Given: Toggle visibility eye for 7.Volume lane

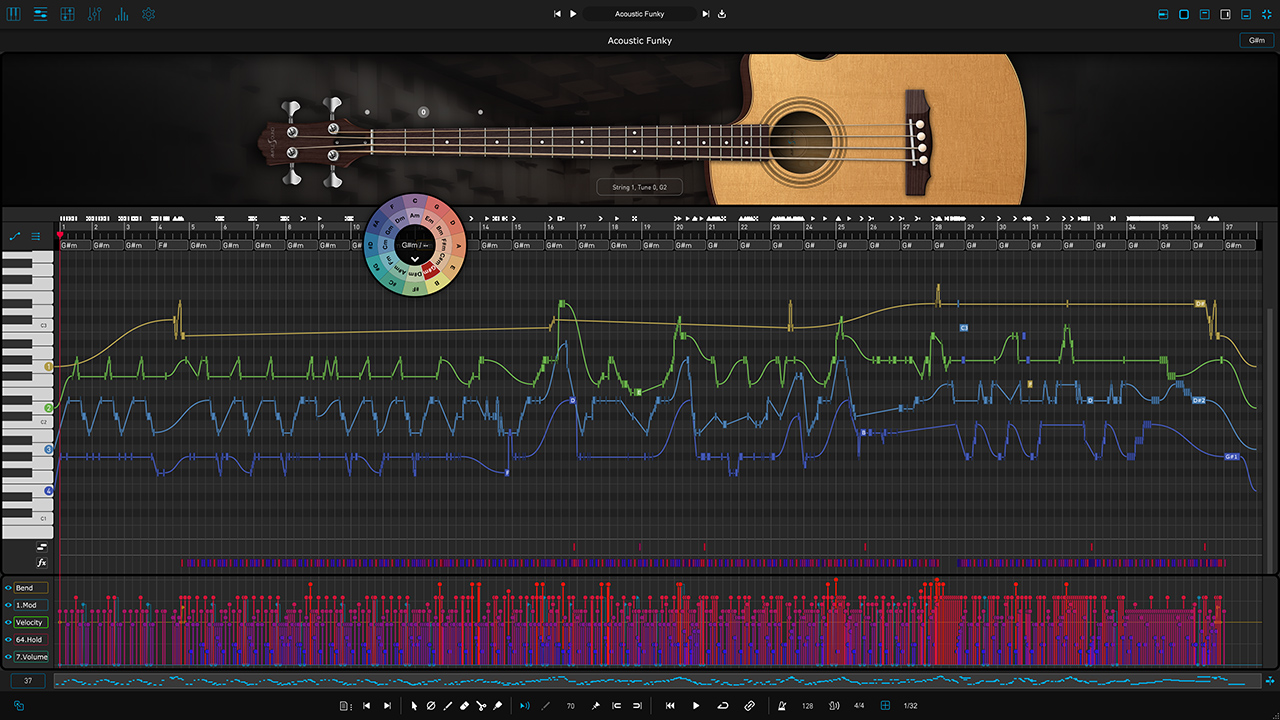Looking at the screenshot, I should click(x=8, y=657).
